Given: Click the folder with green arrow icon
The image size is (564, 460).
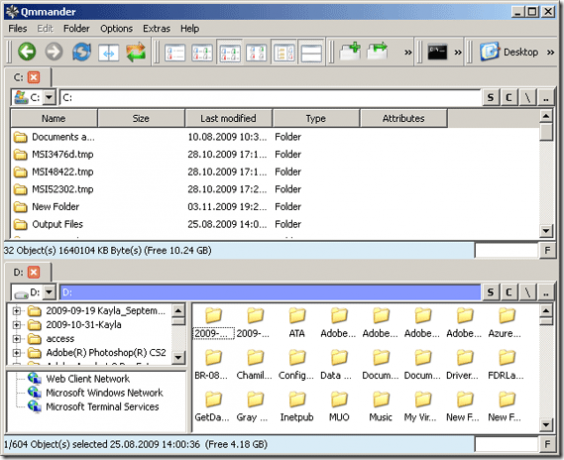Looking at the screenshot, I should click(377, 51).
